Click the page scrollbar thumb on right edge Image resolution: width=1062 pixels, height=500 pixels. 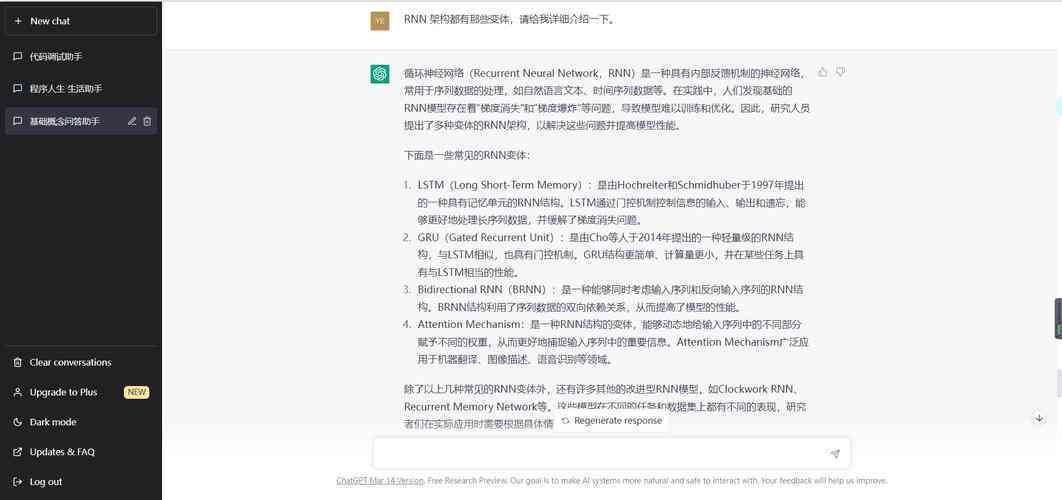coord(1059,383)
